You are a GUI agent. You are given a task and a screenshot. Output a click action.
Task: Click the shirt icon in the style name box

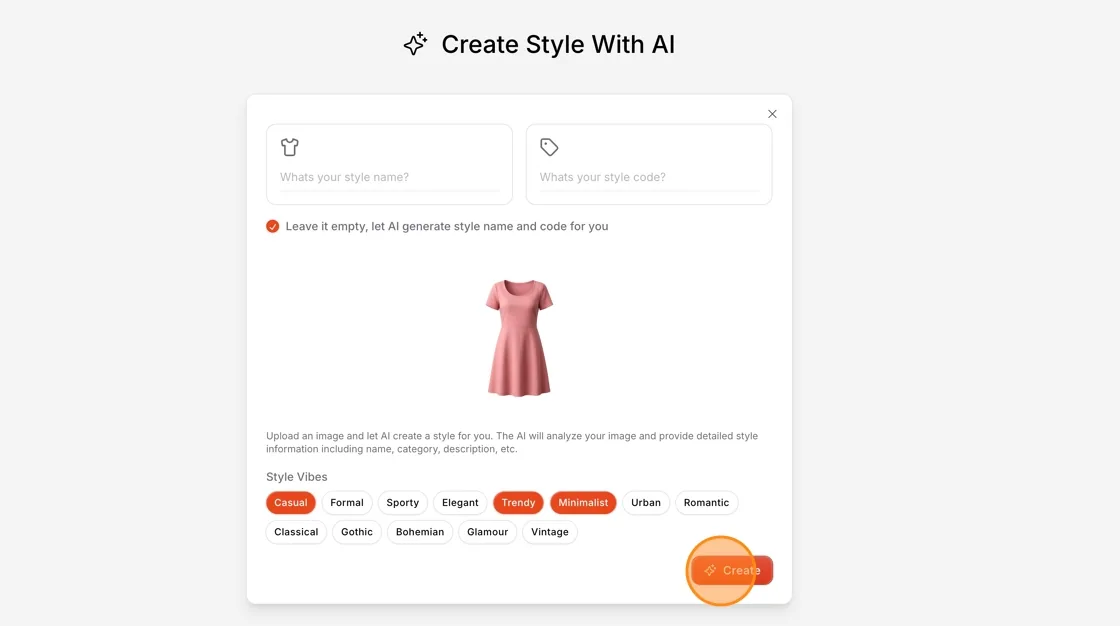point(289,147)
